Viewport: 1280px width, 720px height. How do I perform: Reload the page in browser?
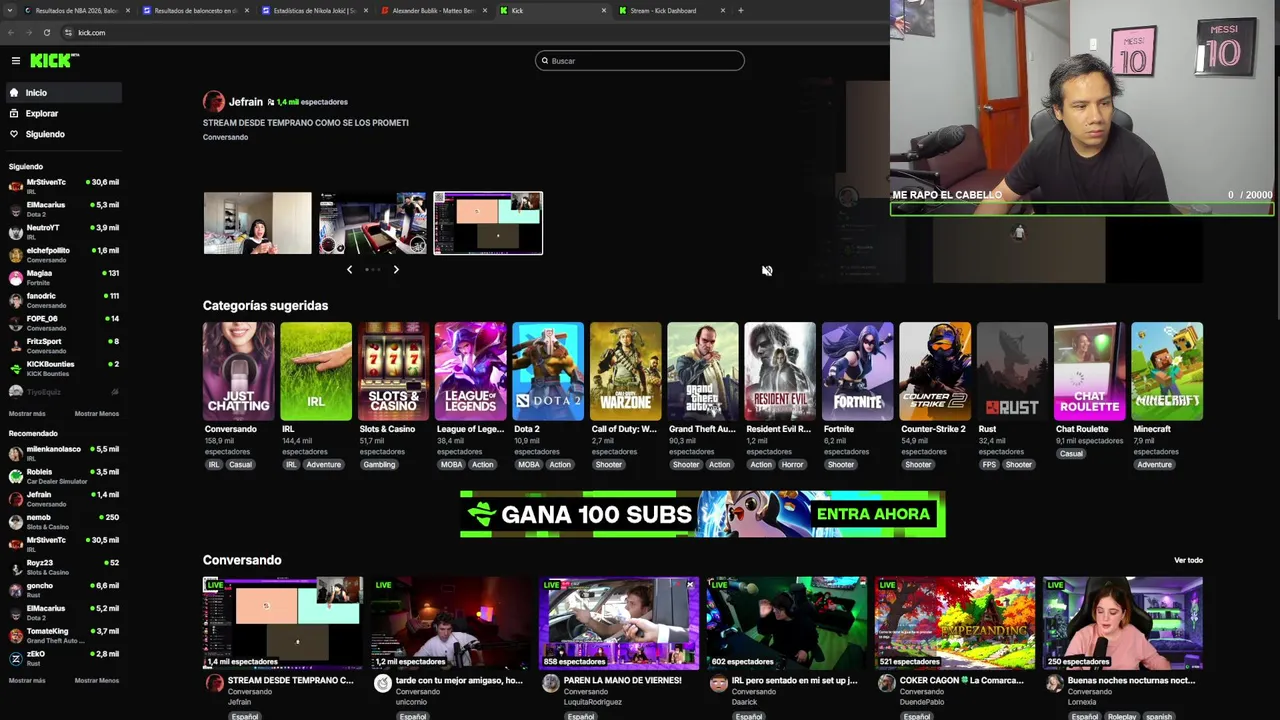pyautogui.click(x=46, y=32)
